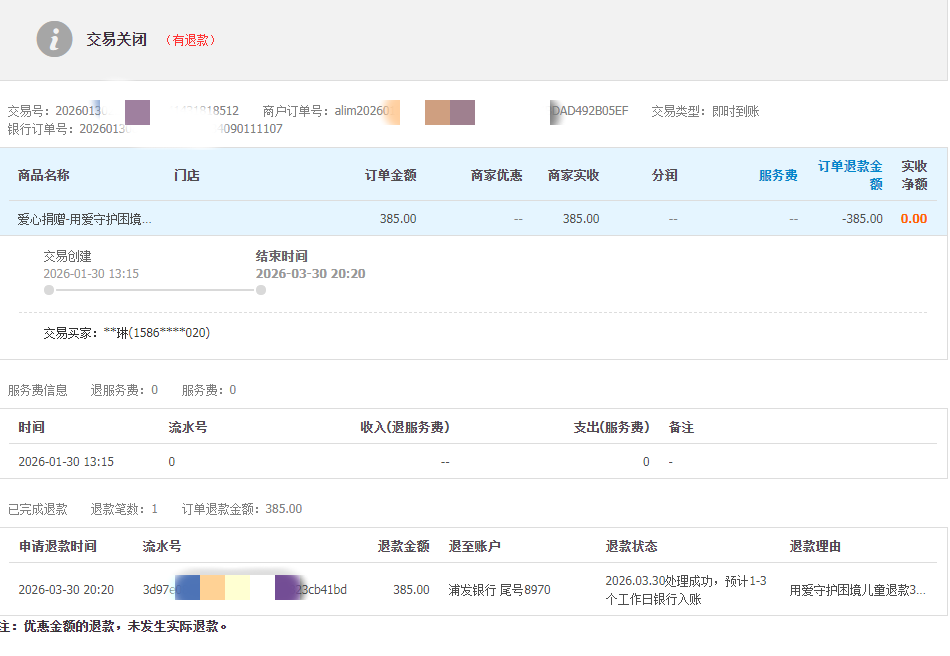Viewport: 950px width, 656px height.
Task: Click the 分润 column header
Action: (x=665, y=175)
